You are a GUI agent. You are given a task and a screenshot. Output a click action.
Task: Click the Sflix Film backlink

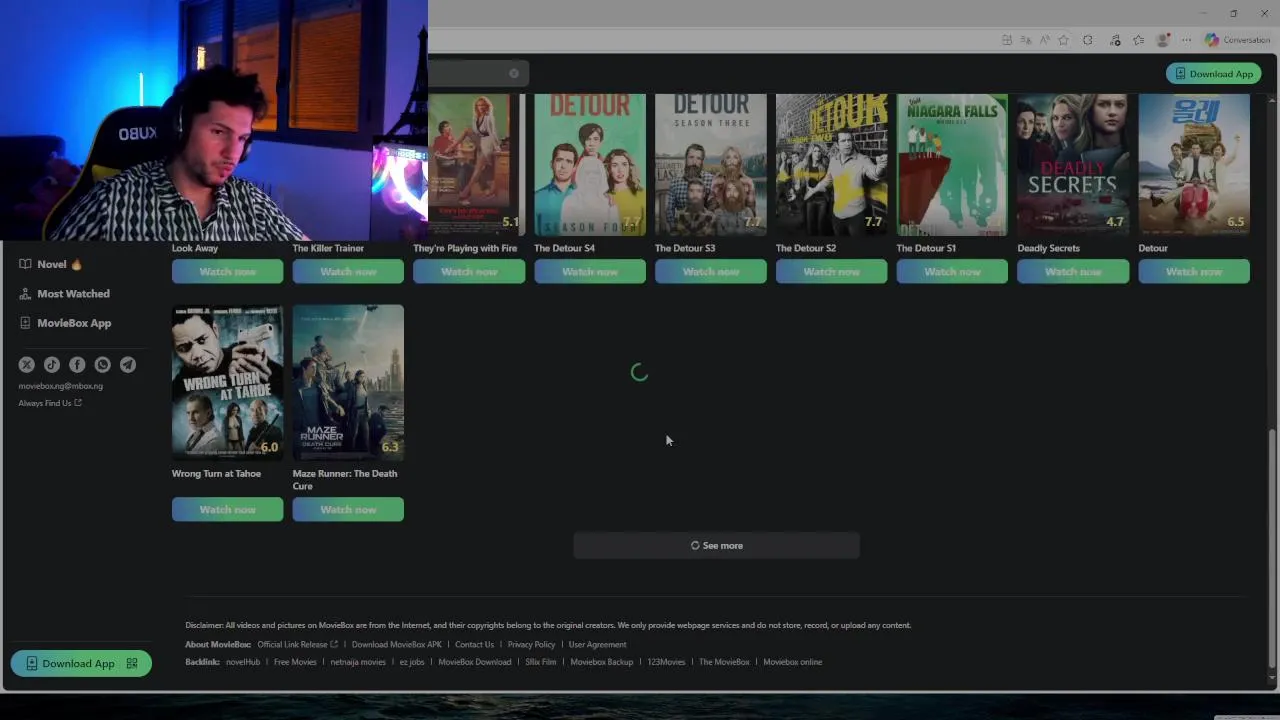pyautogui.click(x=541, y=662)
